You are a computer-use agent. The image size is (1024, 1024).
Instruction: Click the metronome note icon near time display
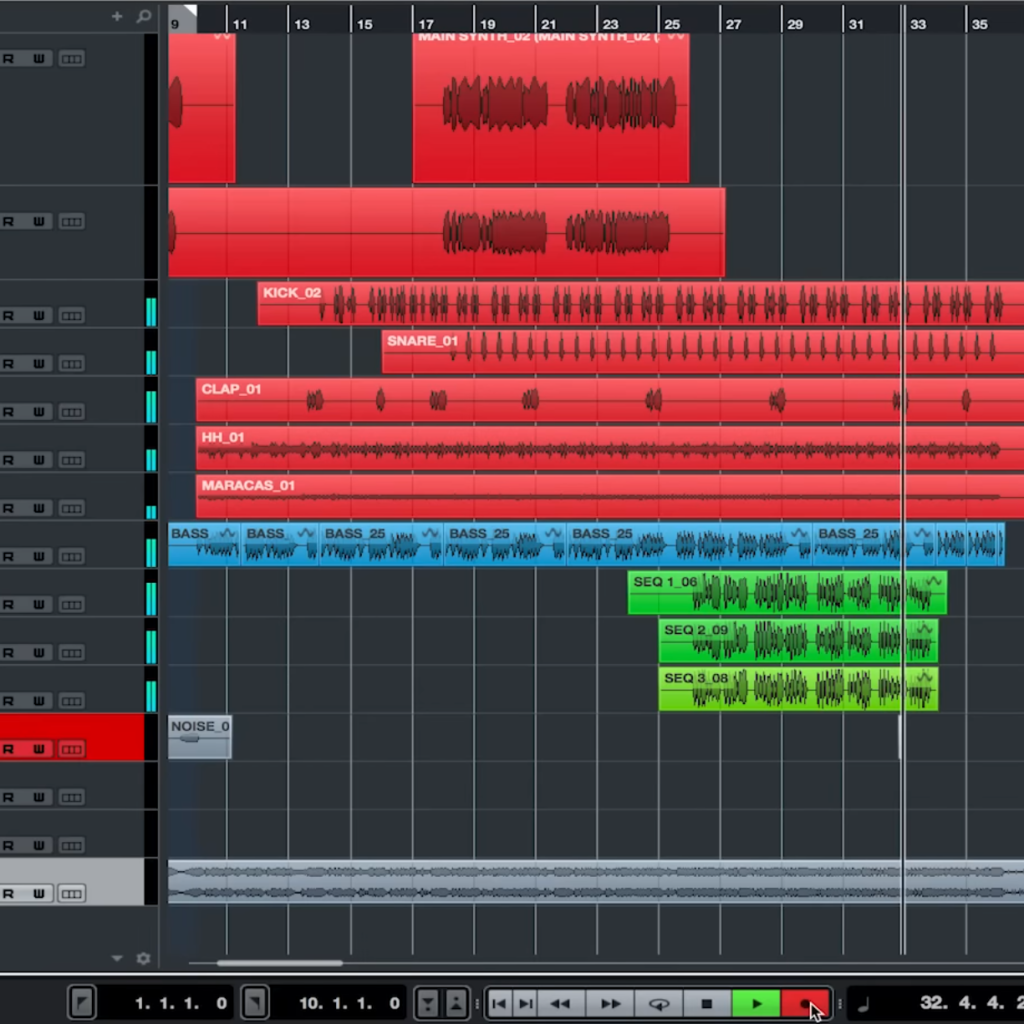[x=862, y=1003]
